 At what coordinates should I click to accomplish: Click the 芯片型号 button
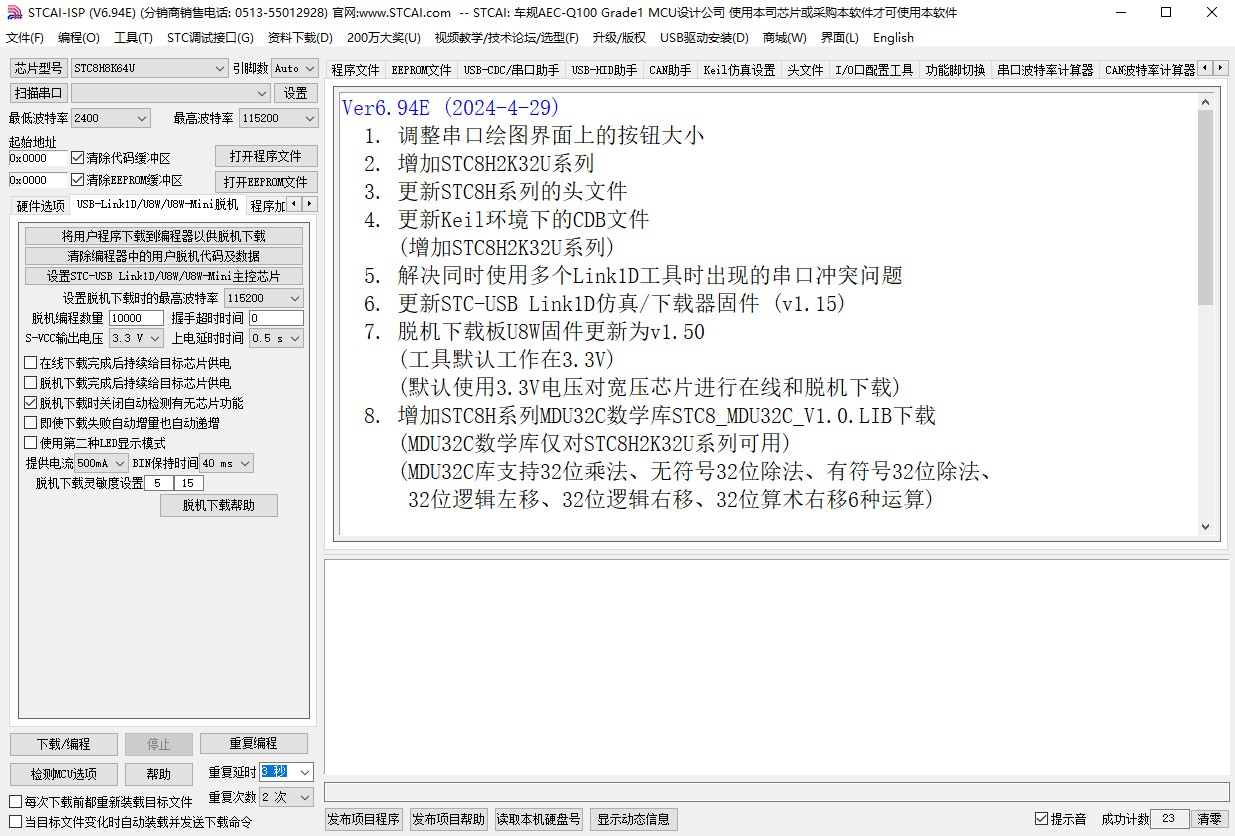click(x=38, y=68)
